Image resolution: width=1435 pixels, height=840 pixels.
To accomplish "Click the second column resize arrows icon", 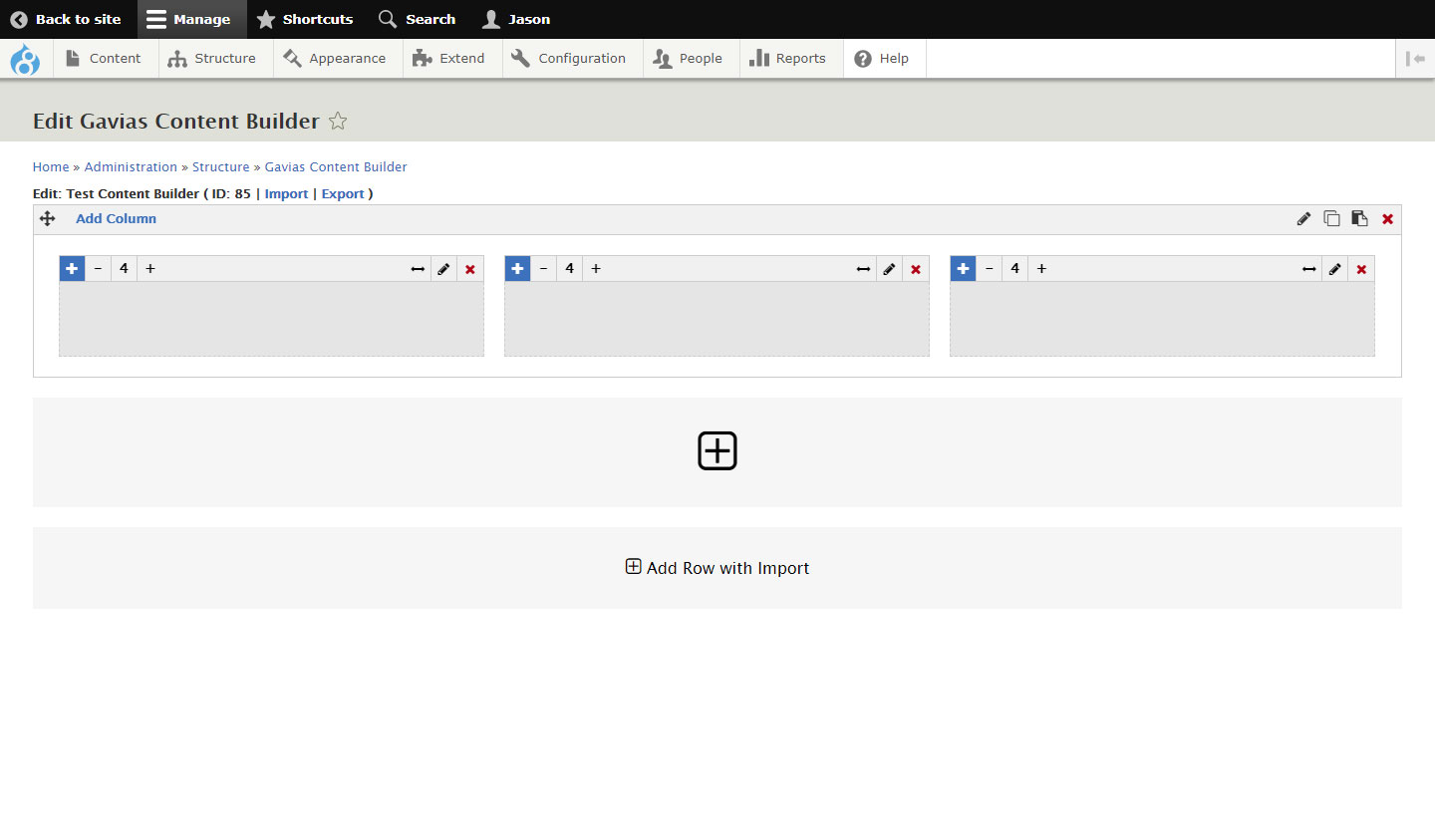I will 863,269.
